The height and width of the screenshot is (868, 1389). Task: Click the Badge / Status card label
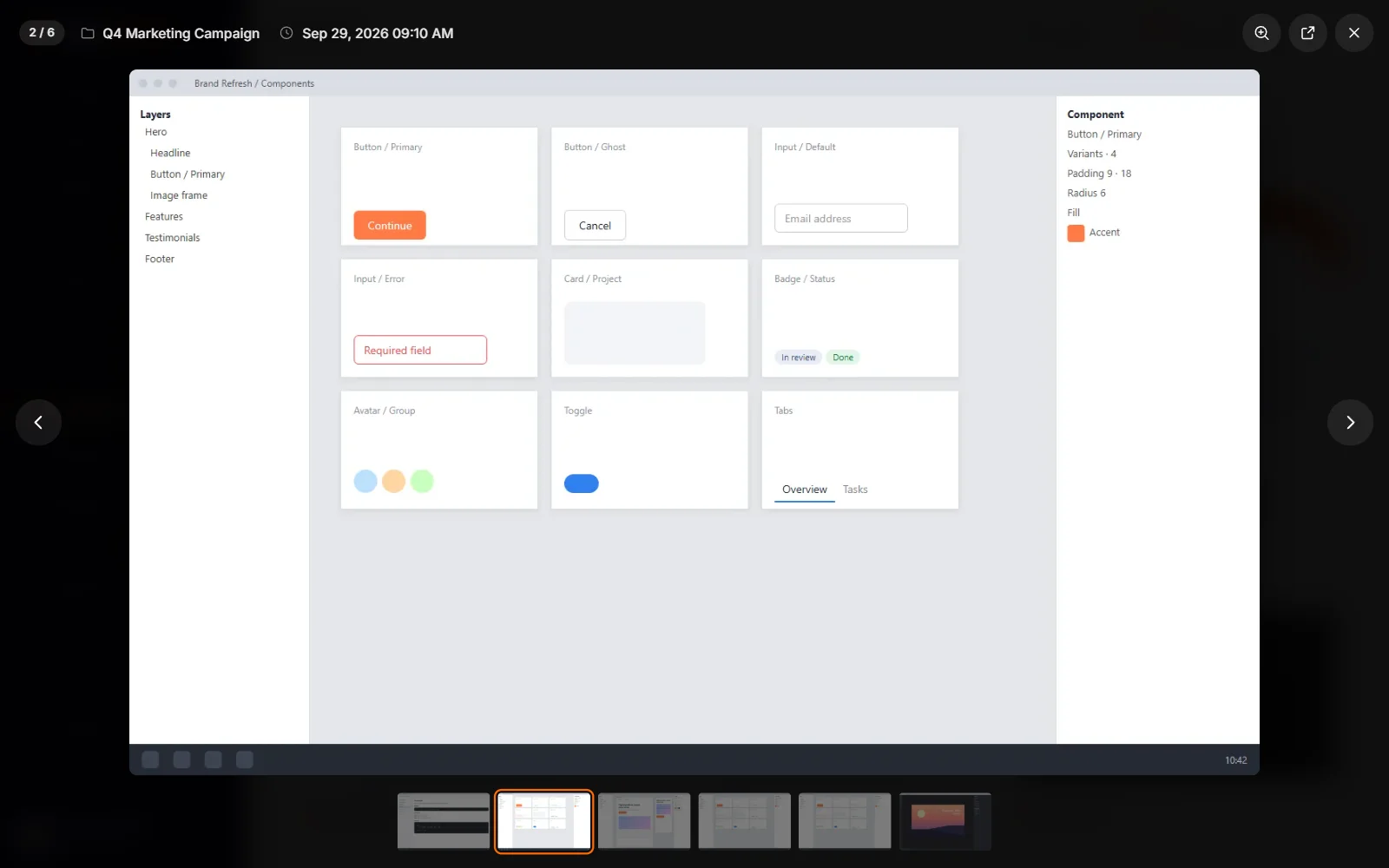tap(805, 279)
